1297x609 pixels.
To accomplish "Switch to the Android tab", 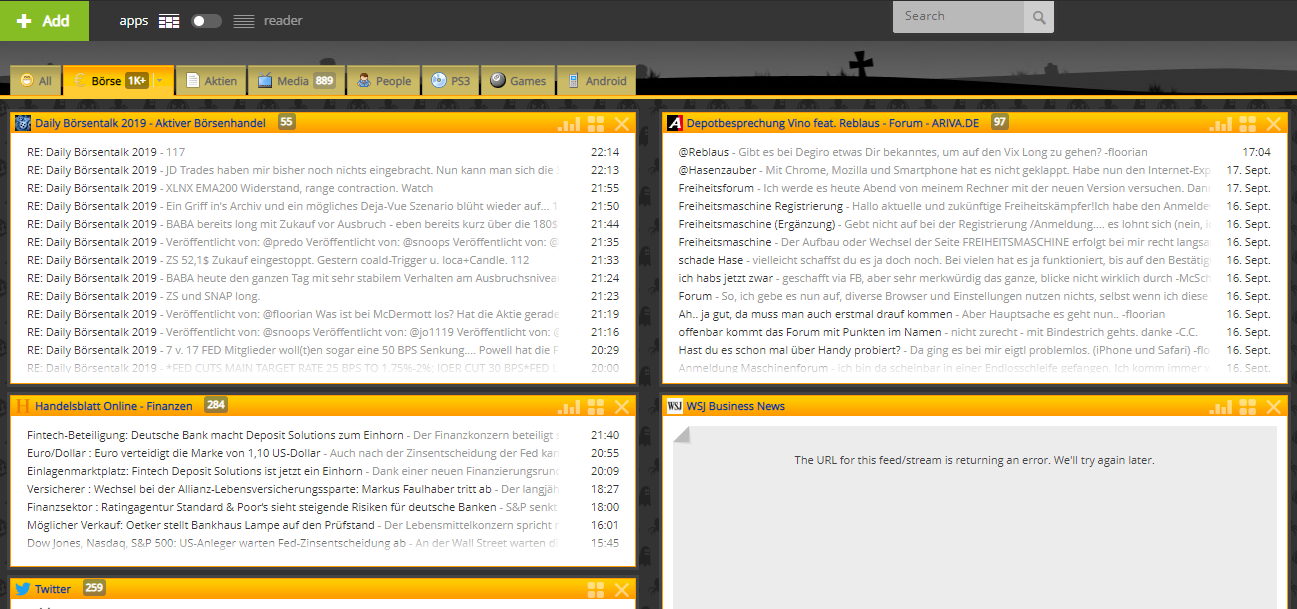I will pos(597,81).
